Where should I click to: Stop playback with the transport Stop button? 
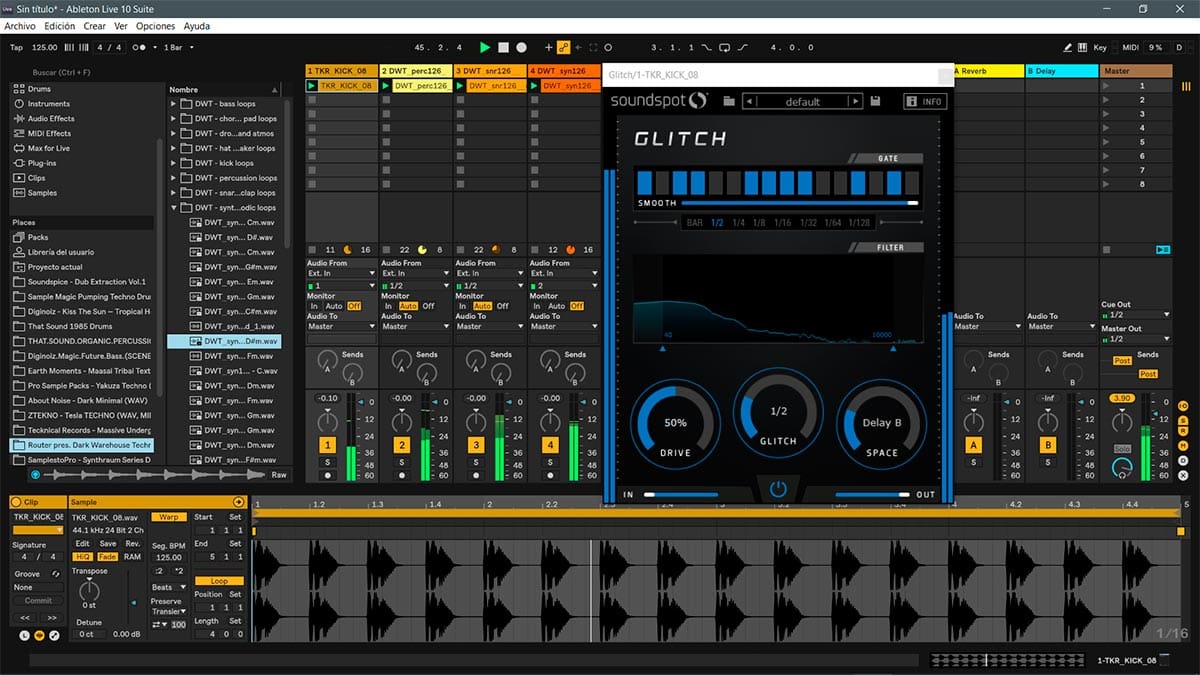click(504, 47)
